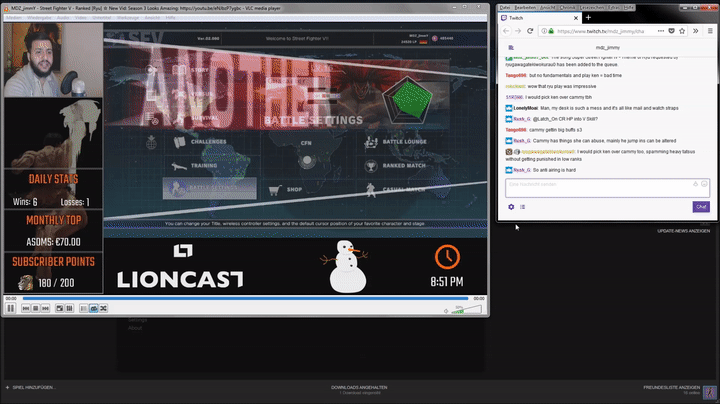Open VLC extended settings (equalizer) button
Viewport: 720px width, 404px height.
[x=69, y=308]
